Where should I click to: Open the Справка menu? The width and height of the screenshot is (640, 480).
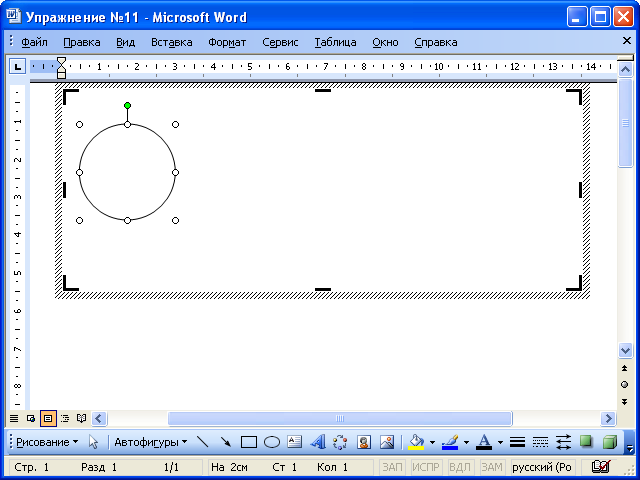(436, 42)
